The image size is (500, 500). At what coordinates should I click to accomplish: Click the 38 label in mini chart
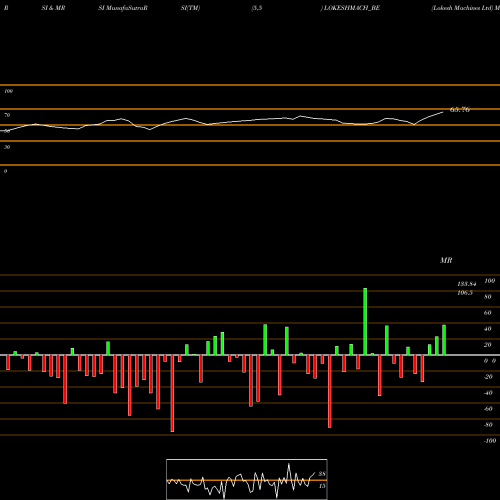[322, 474]
